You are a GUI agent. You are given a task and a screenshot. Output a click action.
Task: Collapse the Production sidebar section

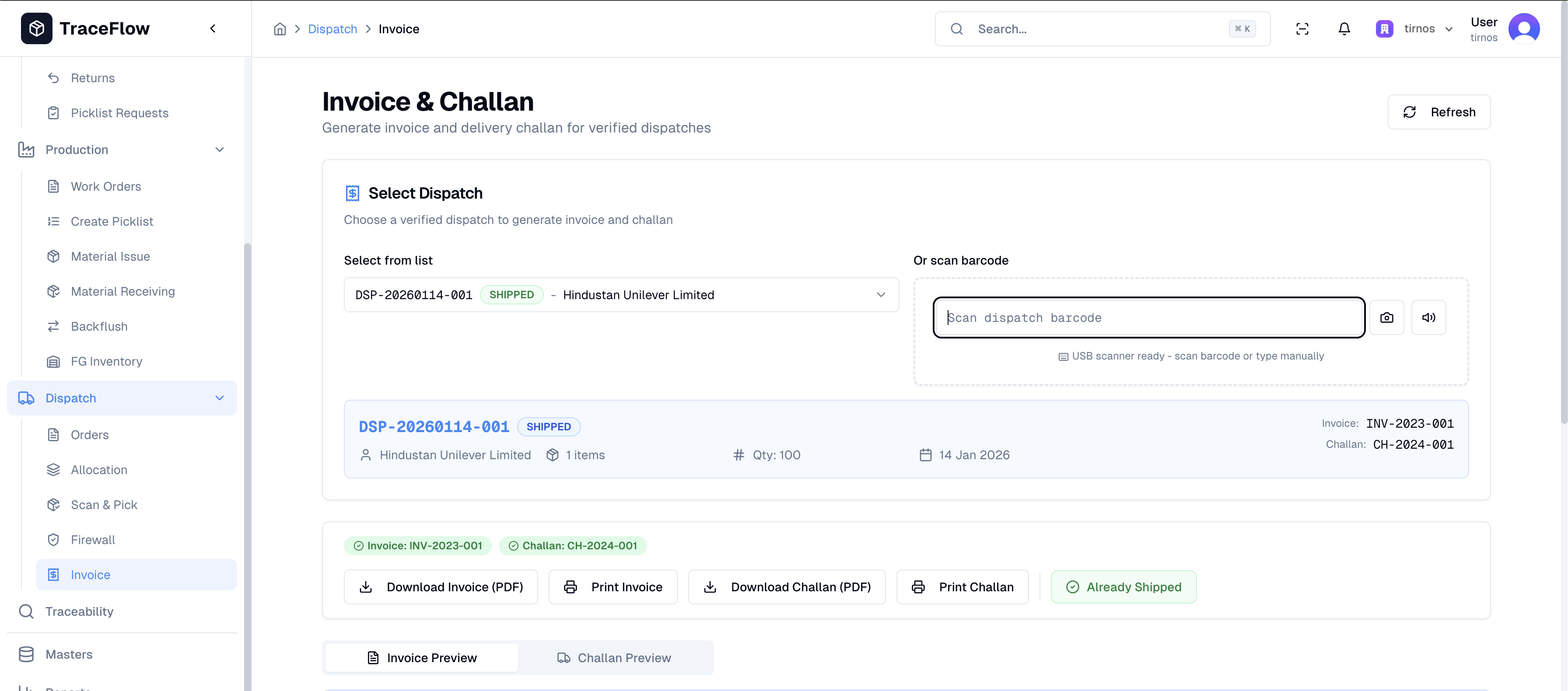click(x=220, y=150)
